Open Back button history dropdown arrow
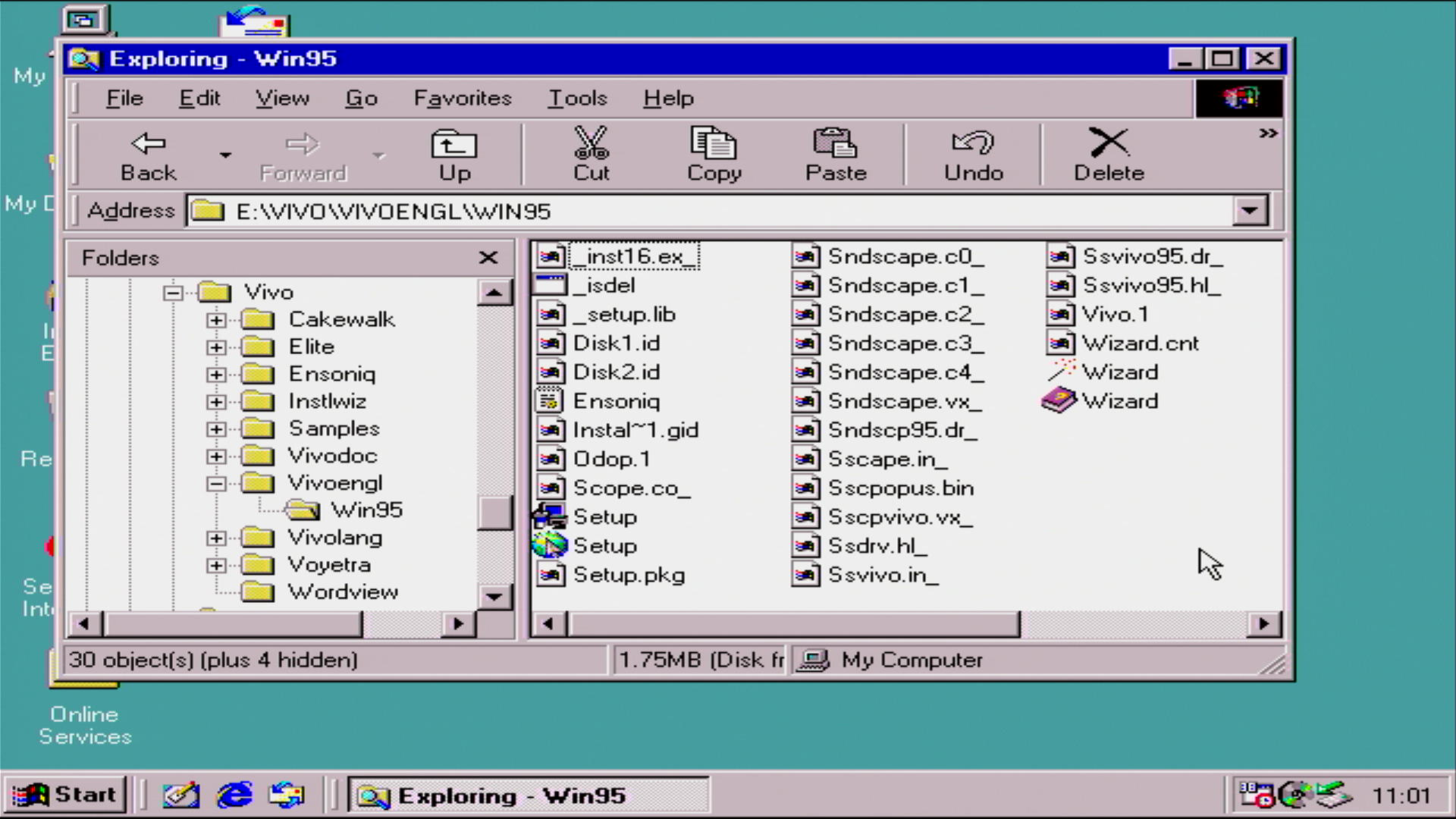The image size is (1456, 819). [x=225, y=155]
